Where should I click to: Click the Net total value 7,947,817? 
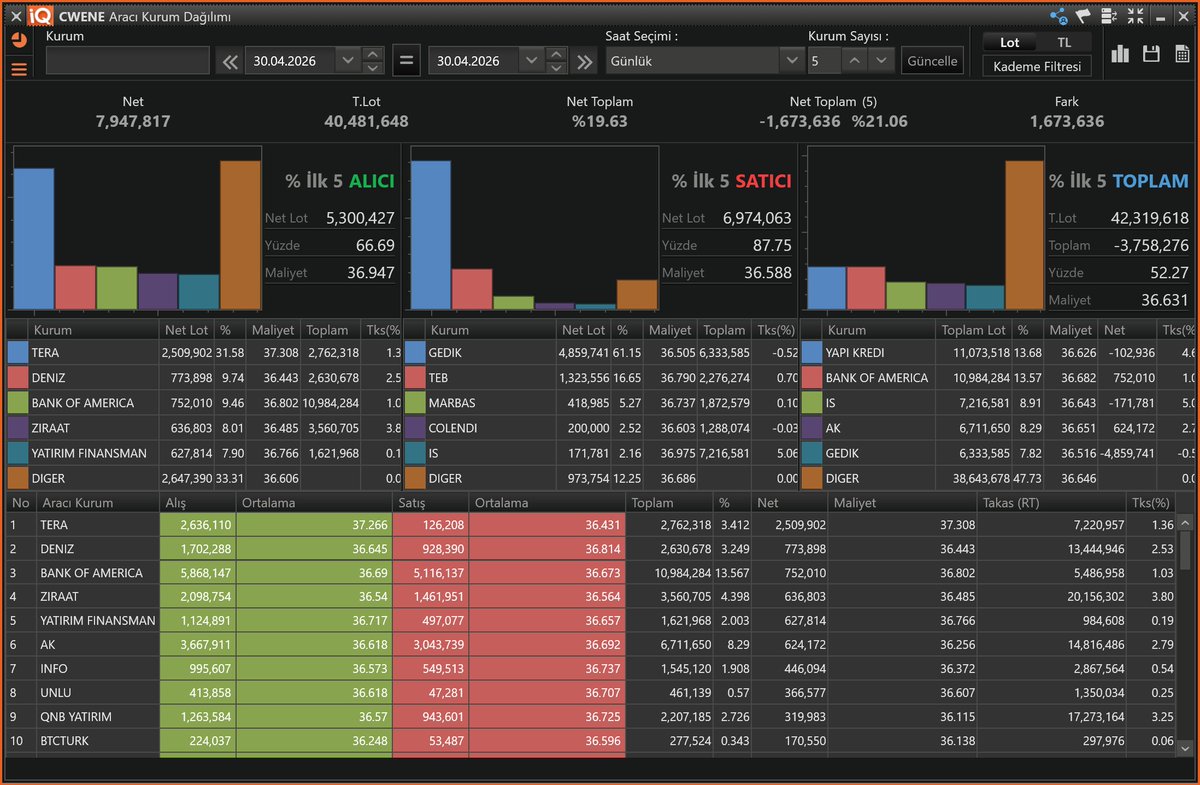click(133, 121)
